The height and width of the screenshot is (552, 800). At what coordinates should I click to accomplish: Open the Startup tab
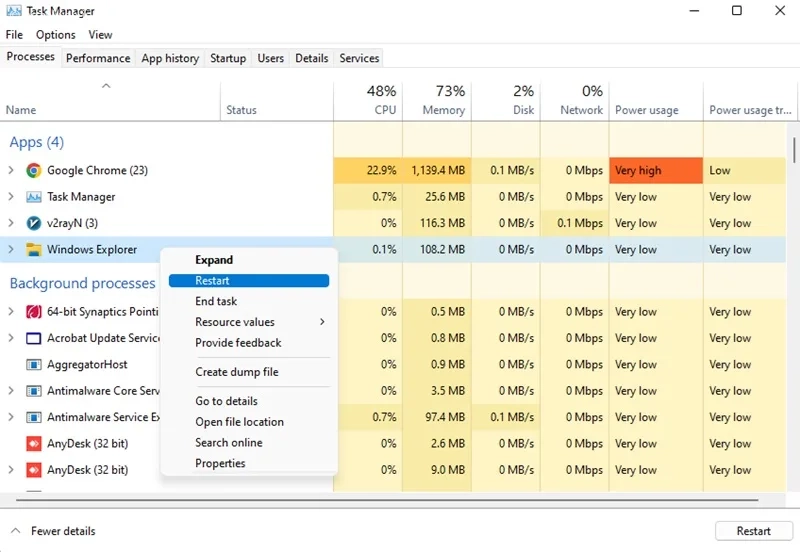coord(228,58)
